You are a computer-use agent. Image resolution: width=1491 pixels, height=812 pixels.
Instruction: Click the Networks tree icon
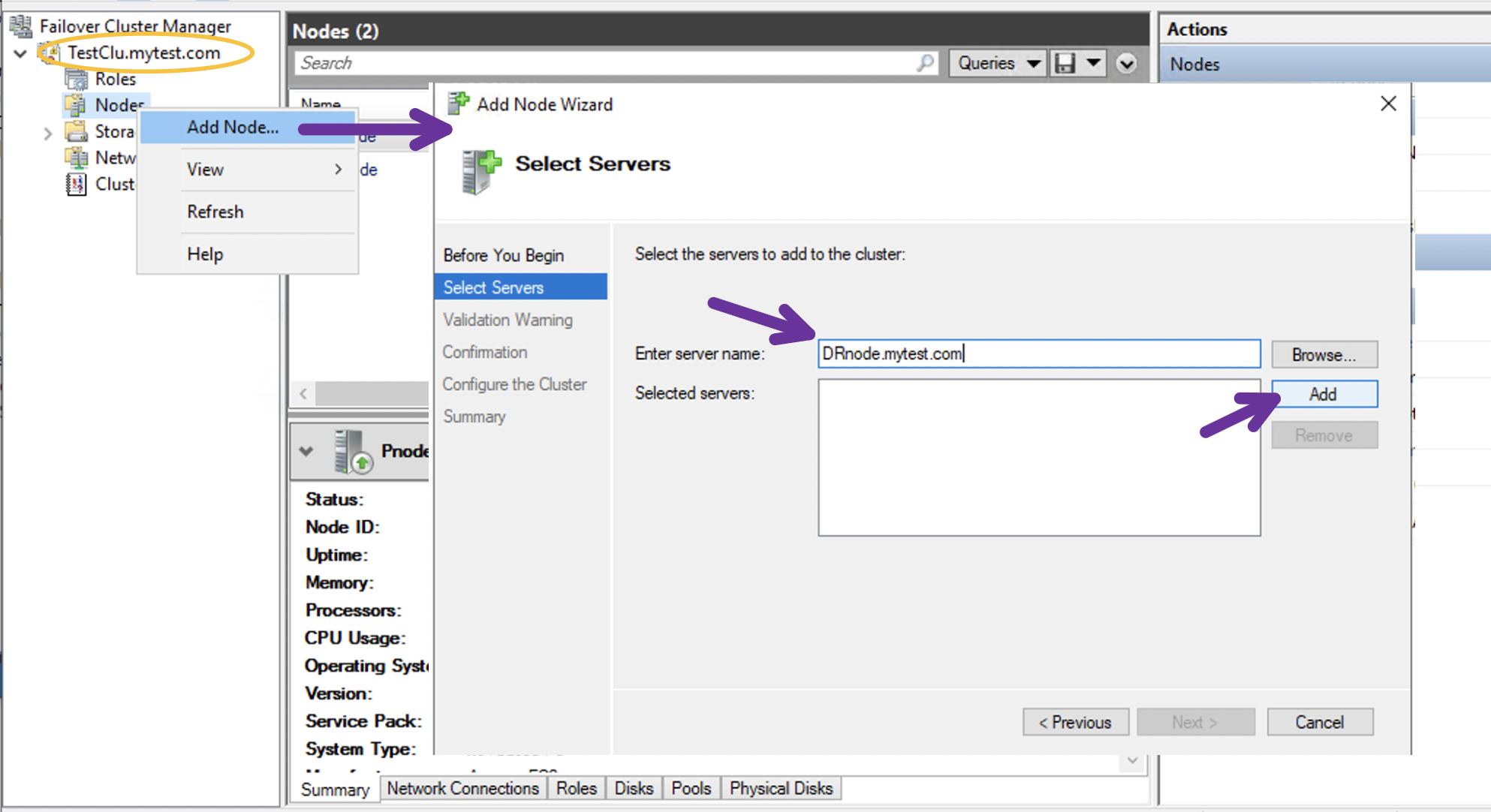point(77,158)
